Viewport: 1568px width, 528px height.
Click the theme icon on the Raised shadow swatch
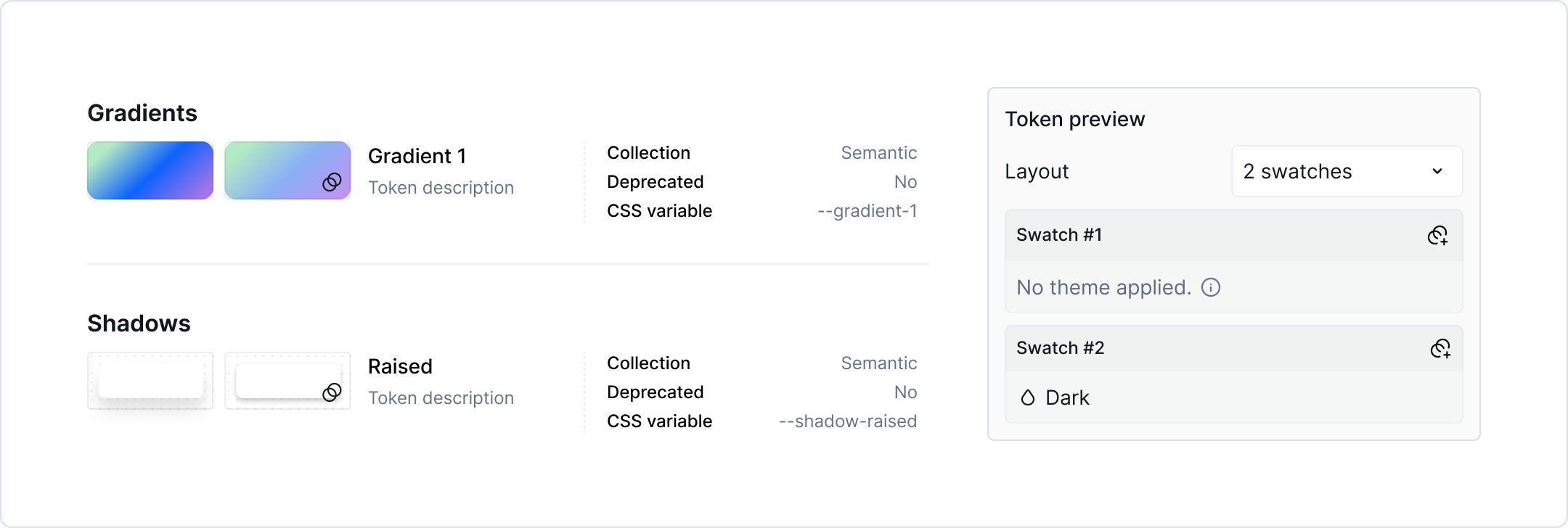[332, 393]
